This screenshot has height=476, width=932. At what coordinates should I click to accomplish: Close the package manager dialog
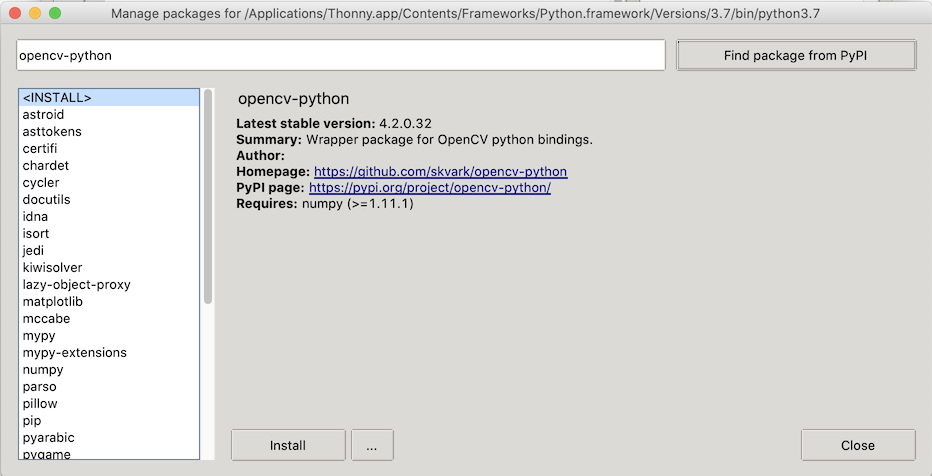pyautogui.click(x=857, y=445)
